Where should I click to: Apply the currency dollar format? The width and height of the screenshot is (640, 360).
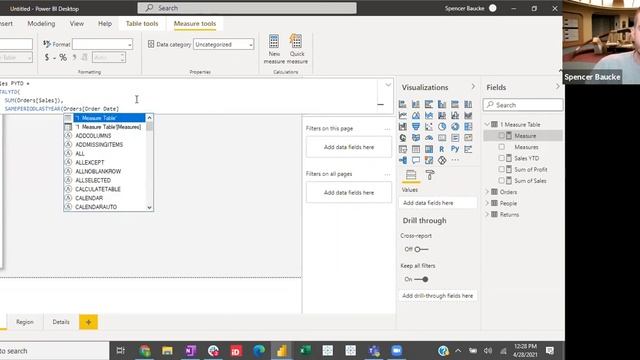47,58
